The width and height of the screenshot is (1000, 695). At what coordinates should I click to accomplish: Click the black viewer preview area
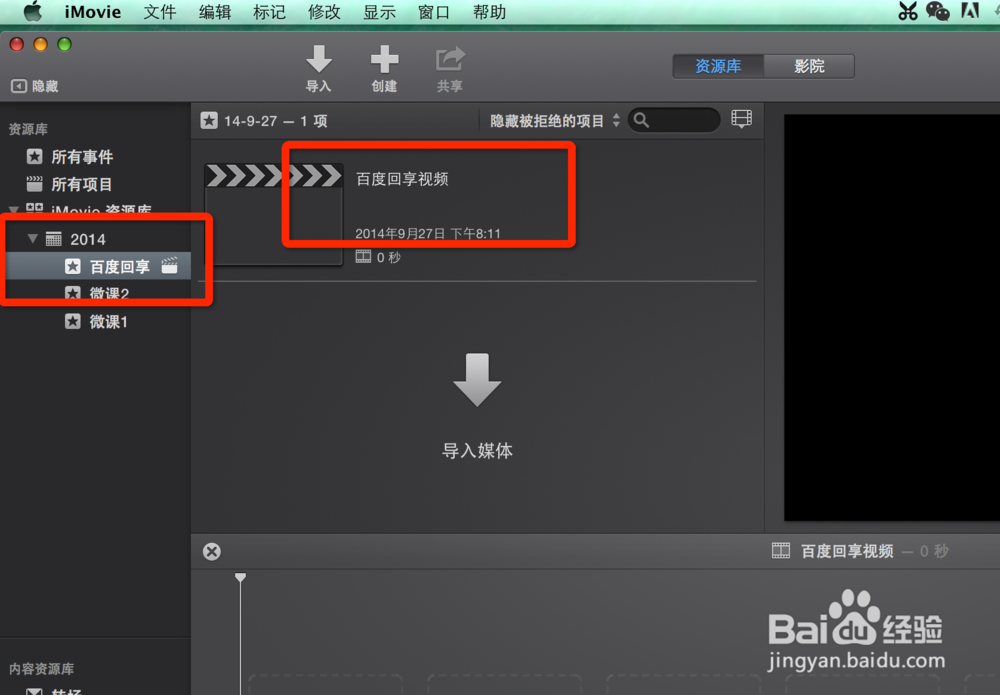[x=892, y=318]
